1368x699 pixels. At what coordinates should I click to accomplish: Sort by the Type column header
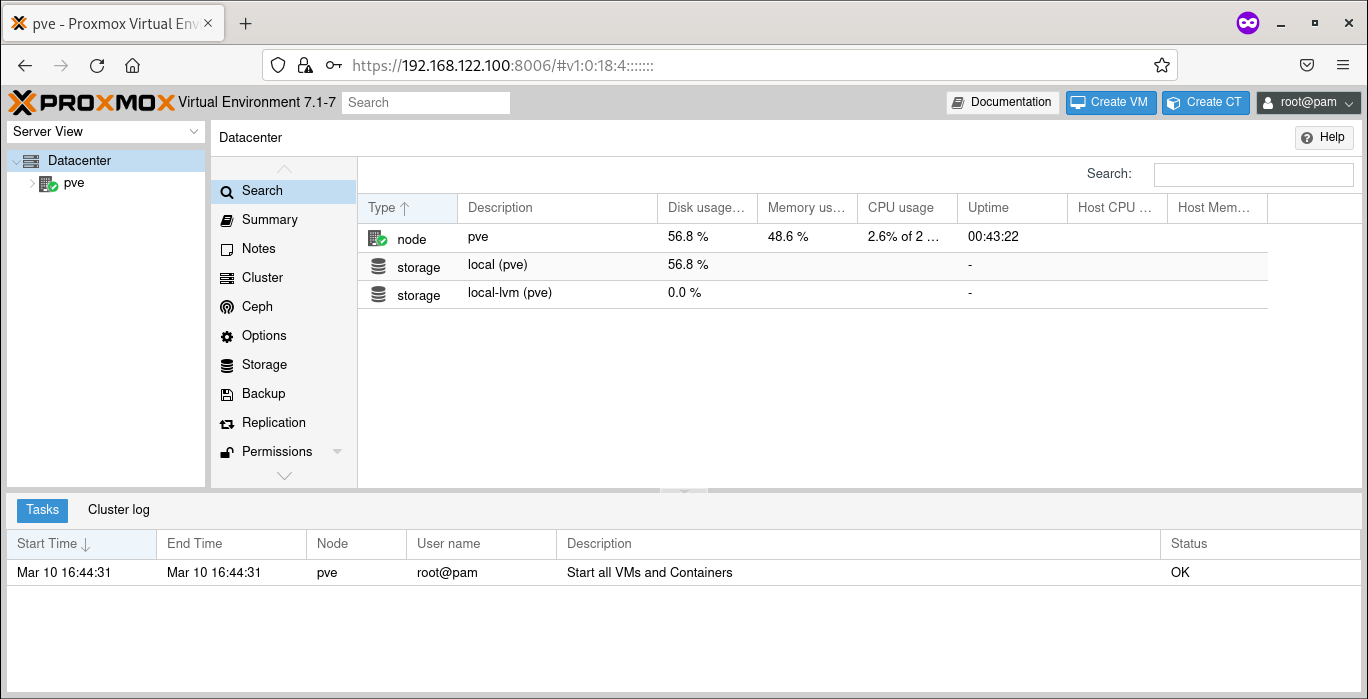coord(407,208)
